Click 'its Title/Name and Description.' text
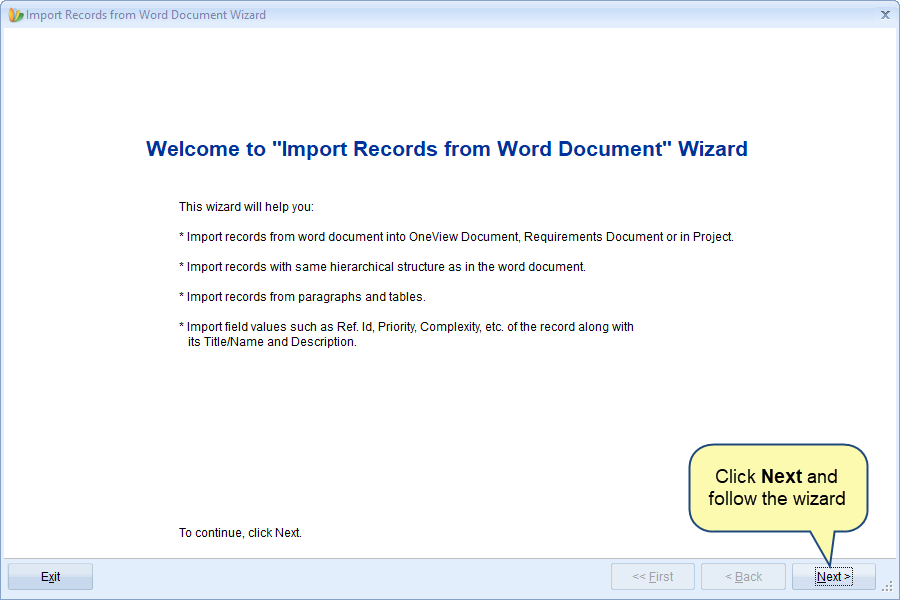This screenshot has height=600, width=900. tap(272, 342)
